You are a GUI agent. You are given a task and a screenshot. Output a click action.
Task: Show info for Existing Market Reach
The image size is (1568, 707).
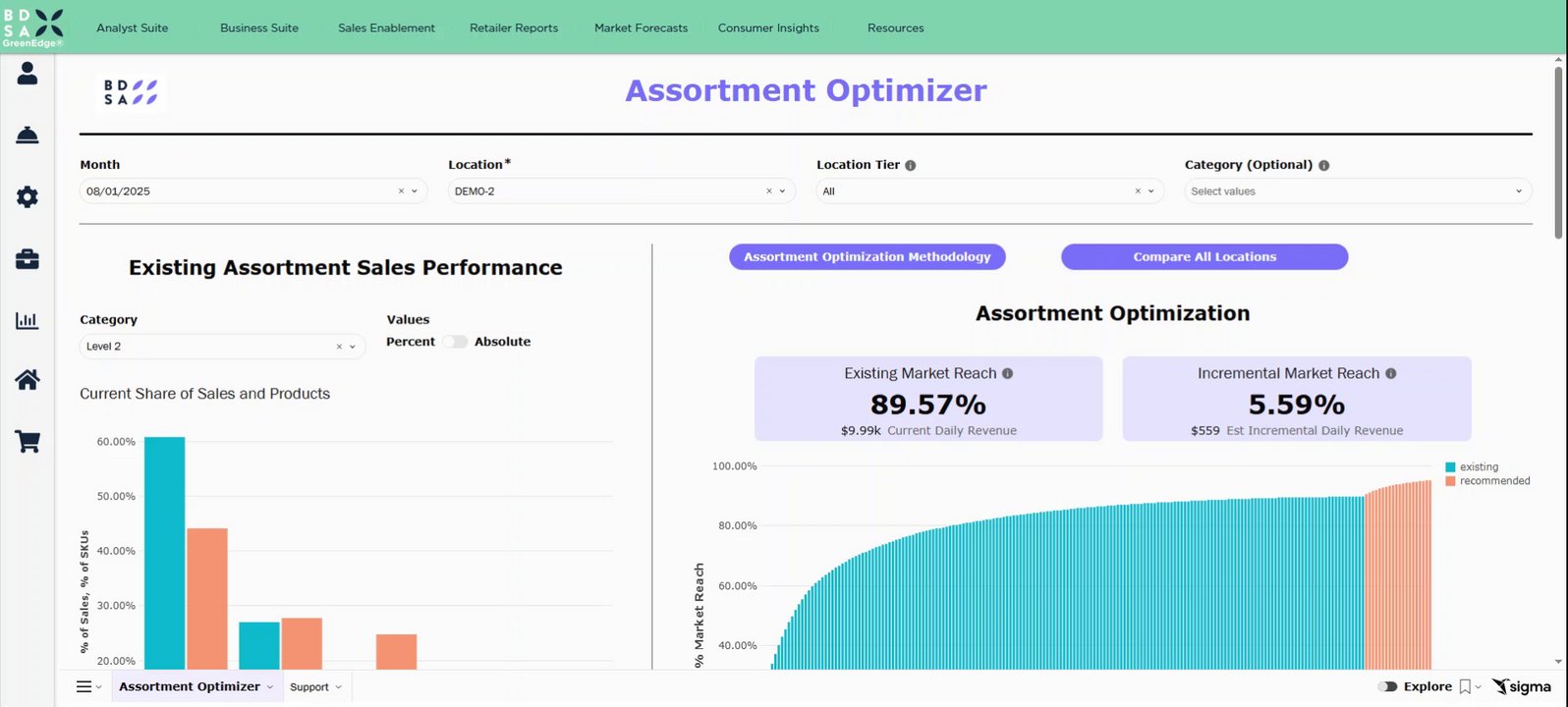(x=1007, y=374)
